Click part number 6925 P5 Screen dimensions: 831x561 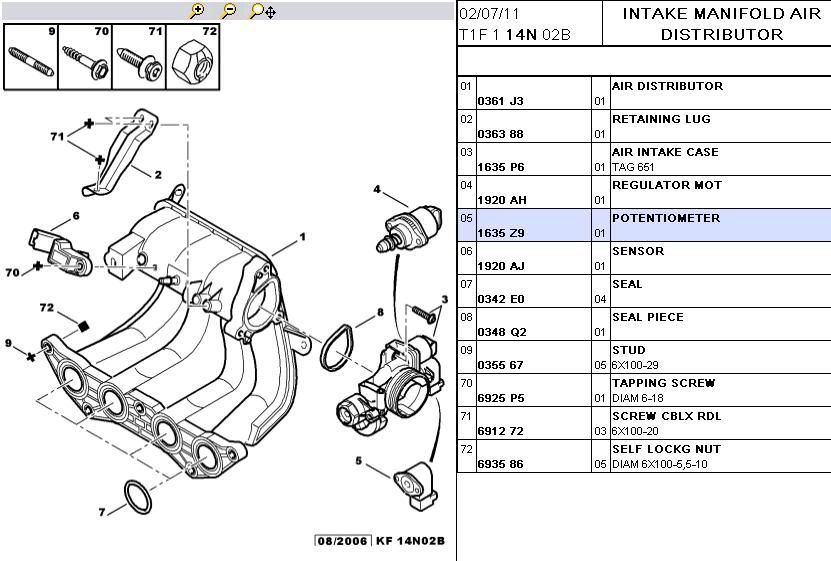pyautogui.click(x=501, y=398)
